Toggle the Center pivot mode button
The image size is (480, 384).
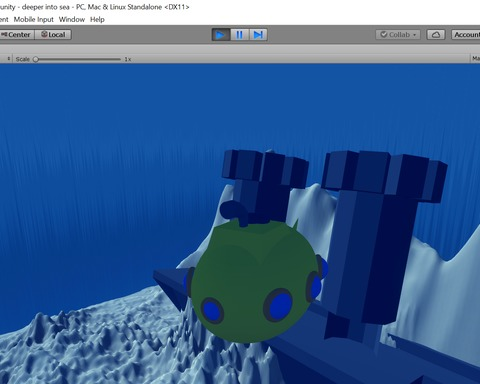coord(17,35)
